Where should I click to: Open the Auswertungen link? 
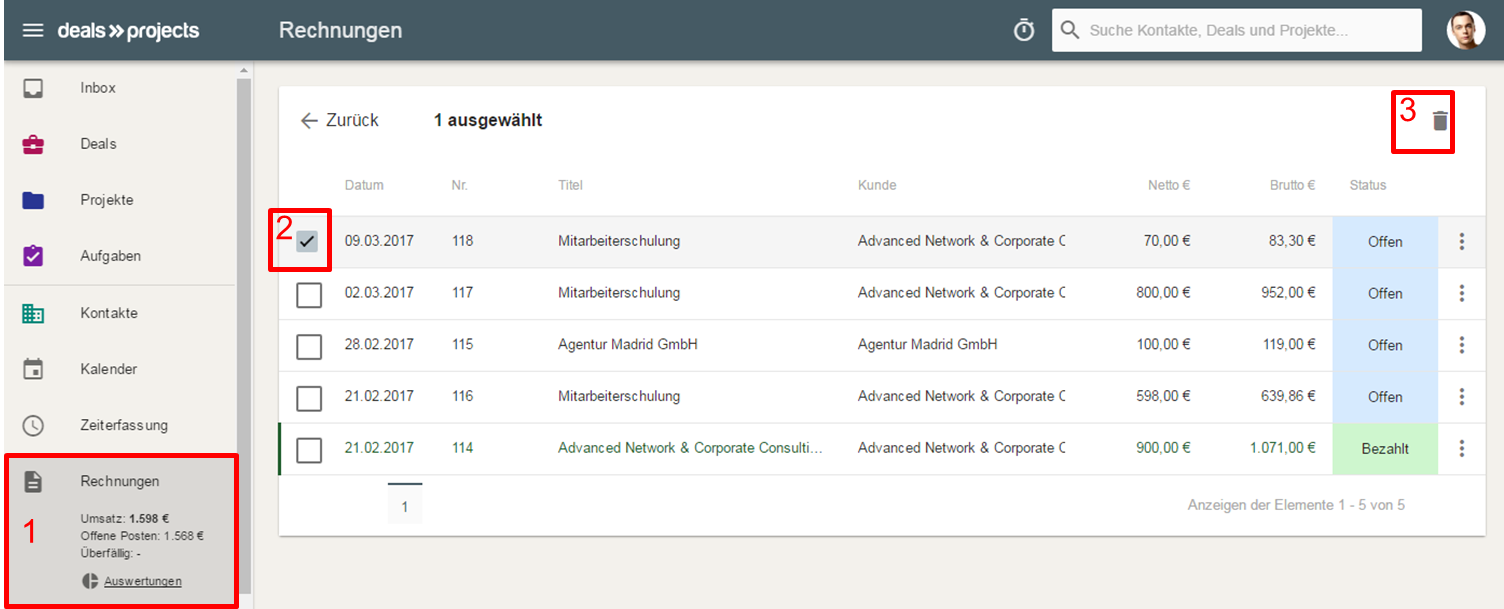(x=143, y=581)
